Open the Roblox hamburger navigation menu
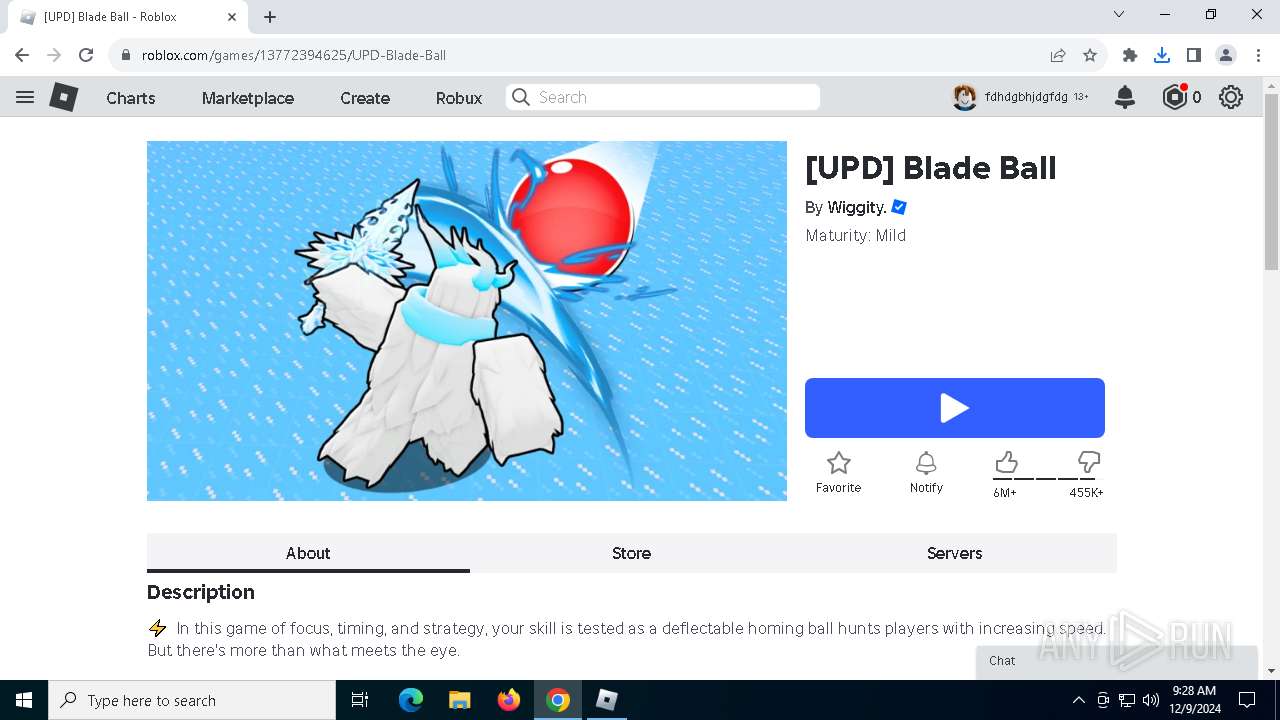The image size is (1280, 720). tap(25, 97)
